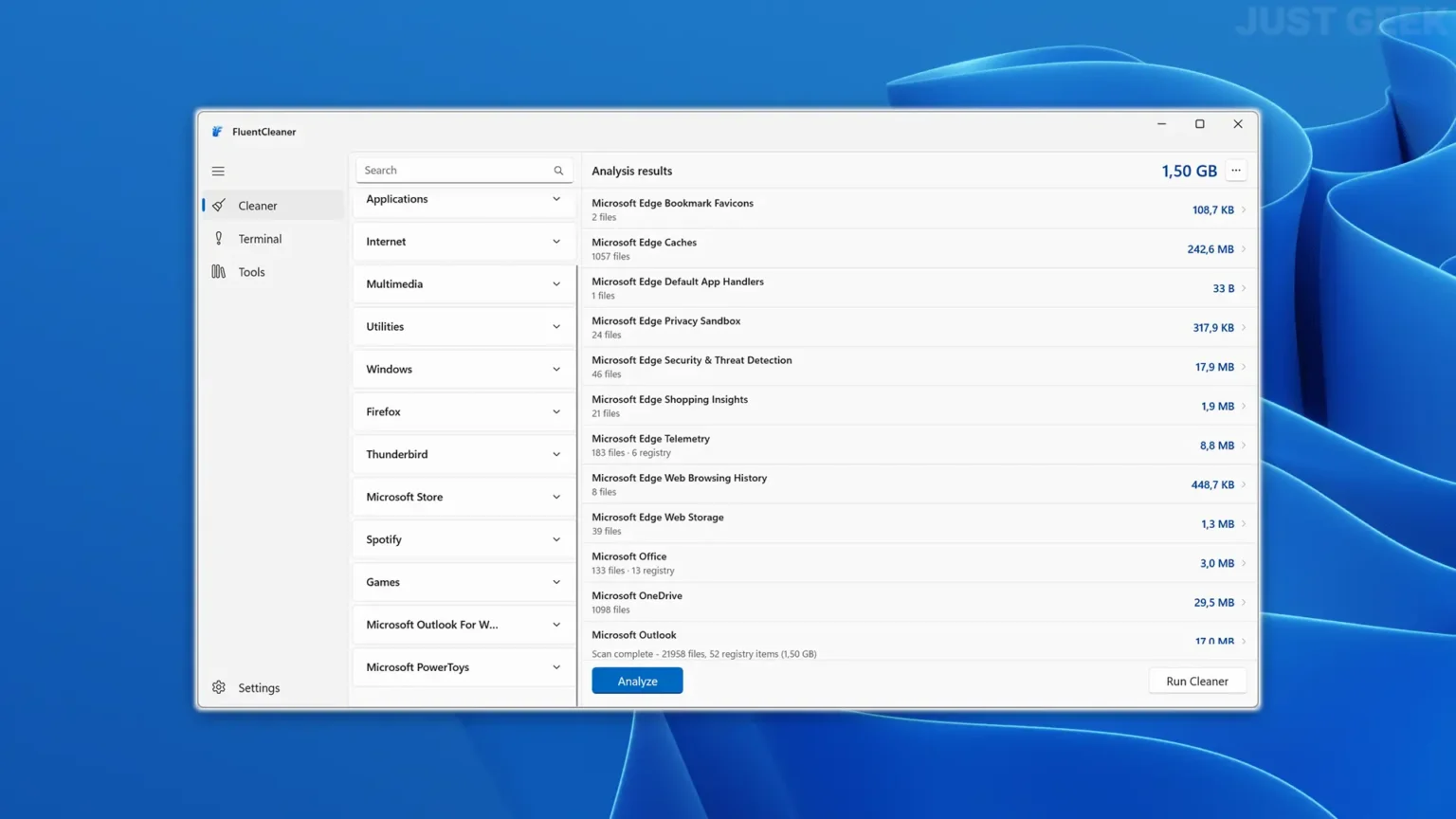Image resolution: width=1456 pixels, height=819 pixels.
Task: Select Microsoft Edge Privacy Sandbox text
Action: (665, 321)
